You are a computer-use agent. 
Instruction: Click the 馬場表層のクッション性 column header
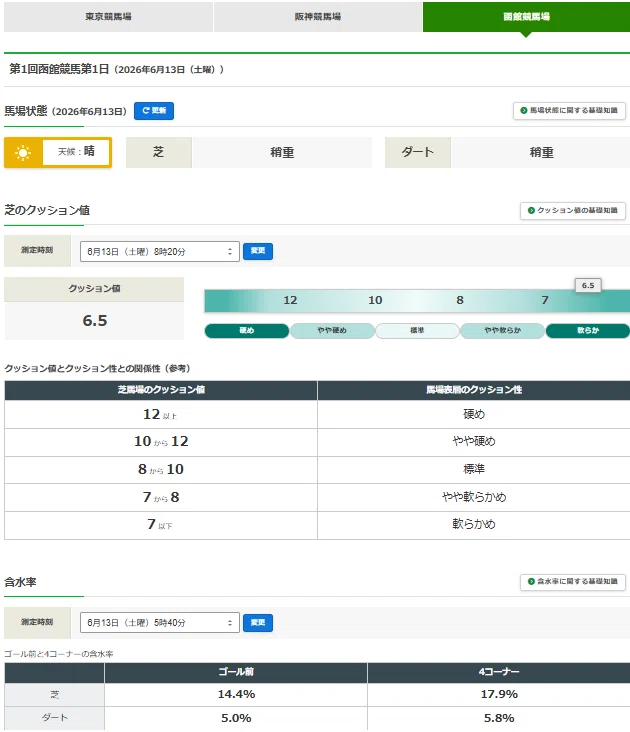pos(474,390)
